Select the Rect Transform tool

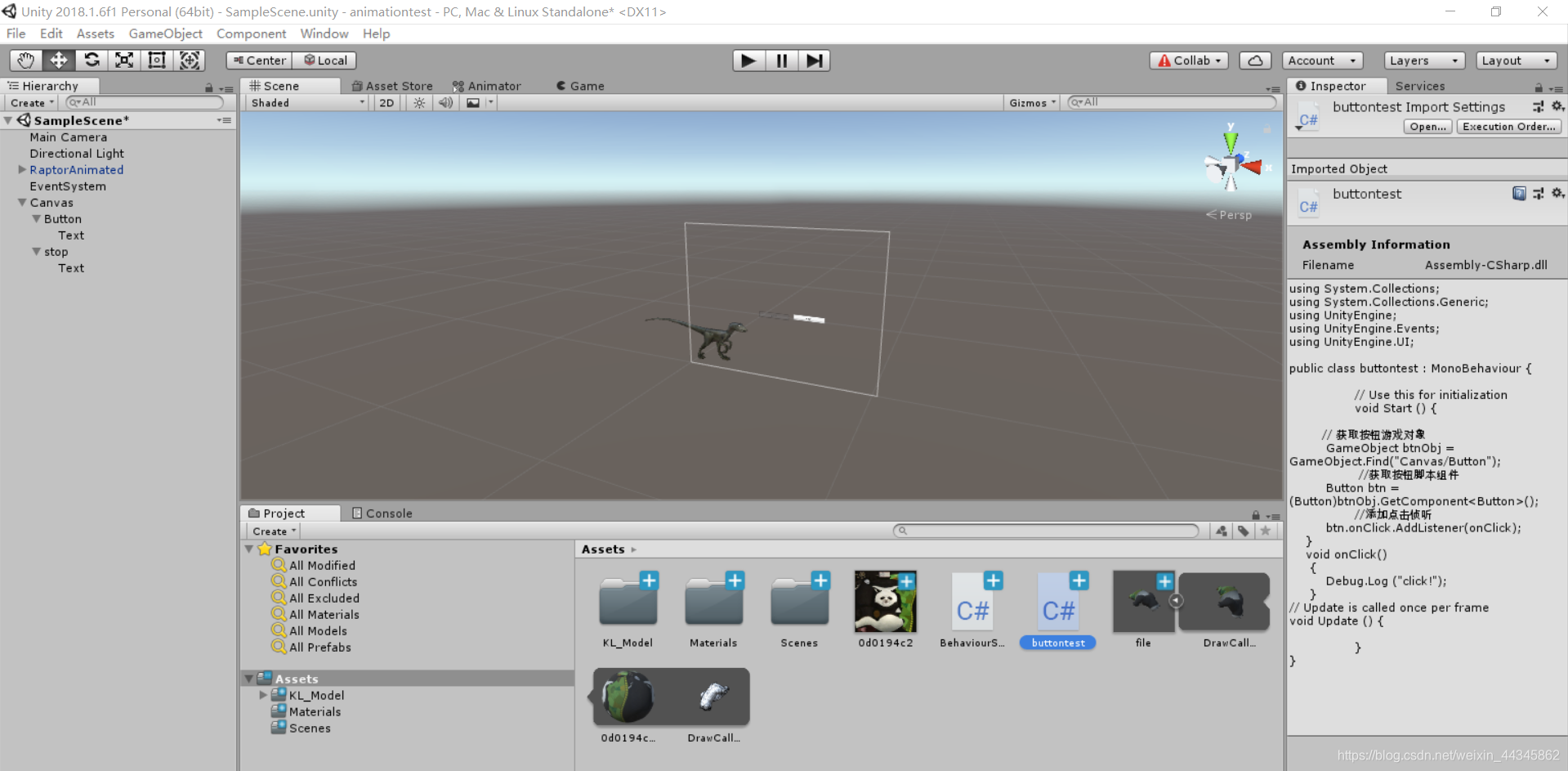[x=157, y=61]
